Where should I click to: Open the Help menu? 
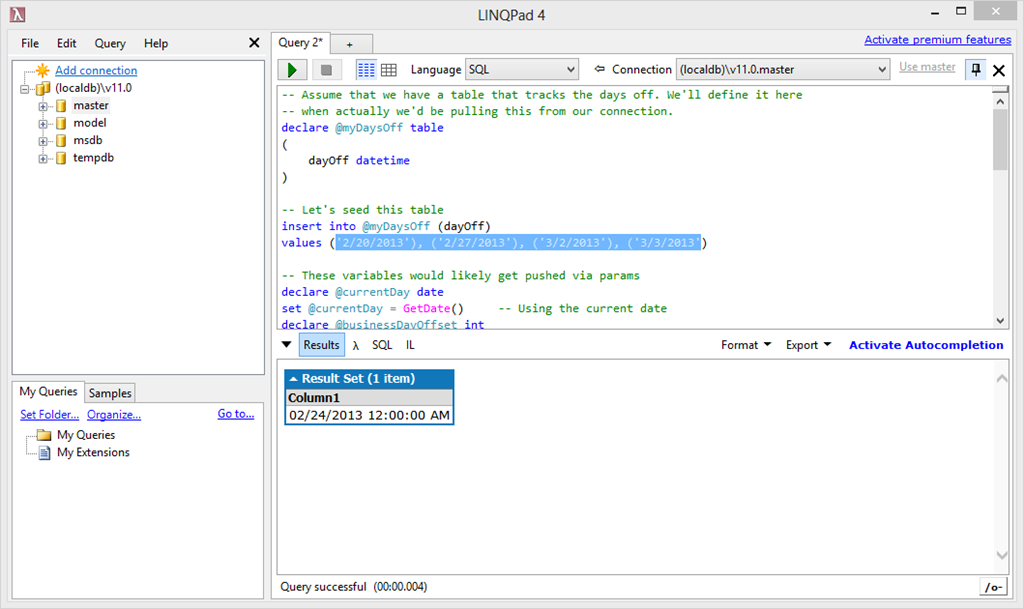156,43
